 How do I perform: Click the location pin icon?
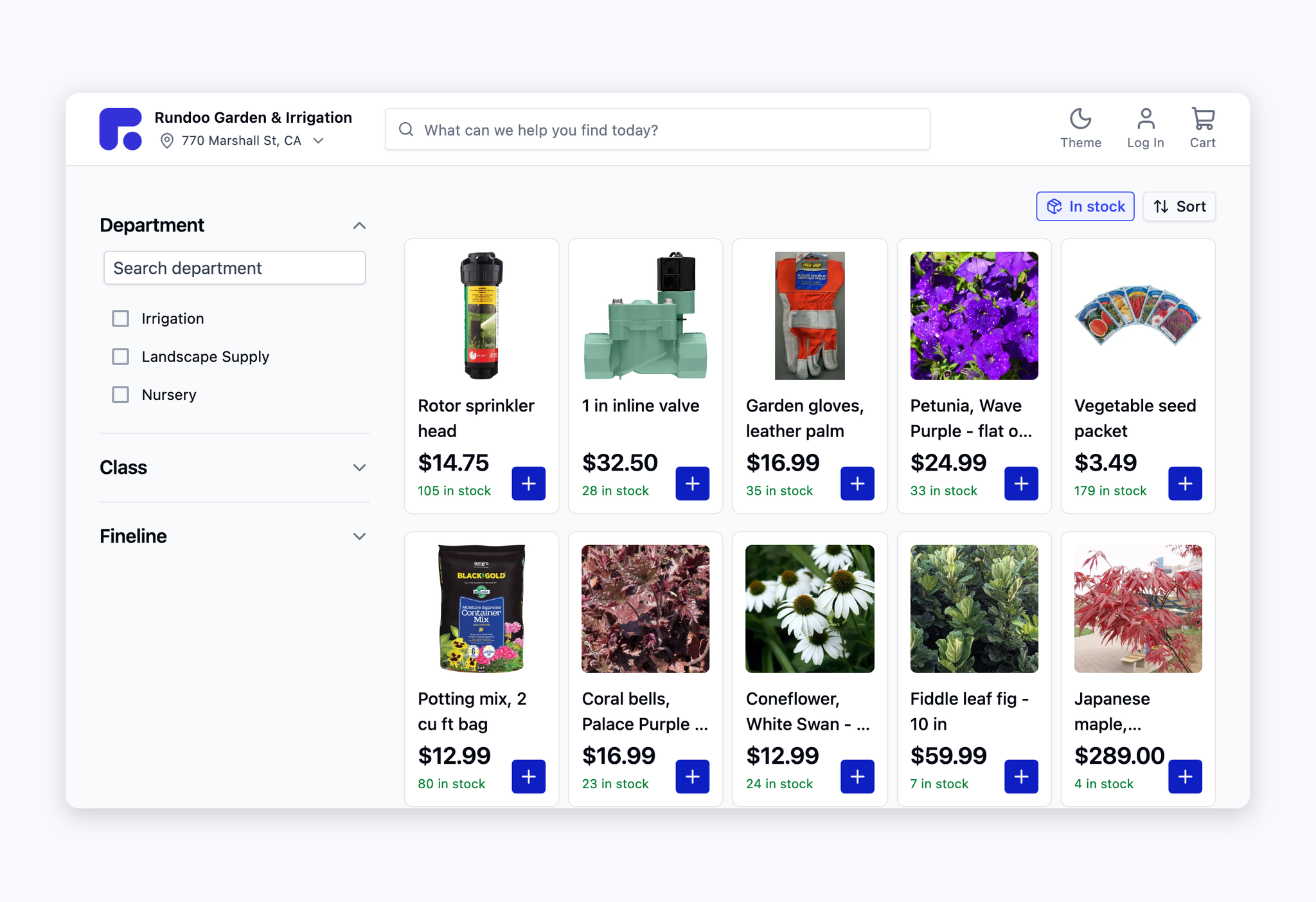click(x=166, y=141)
